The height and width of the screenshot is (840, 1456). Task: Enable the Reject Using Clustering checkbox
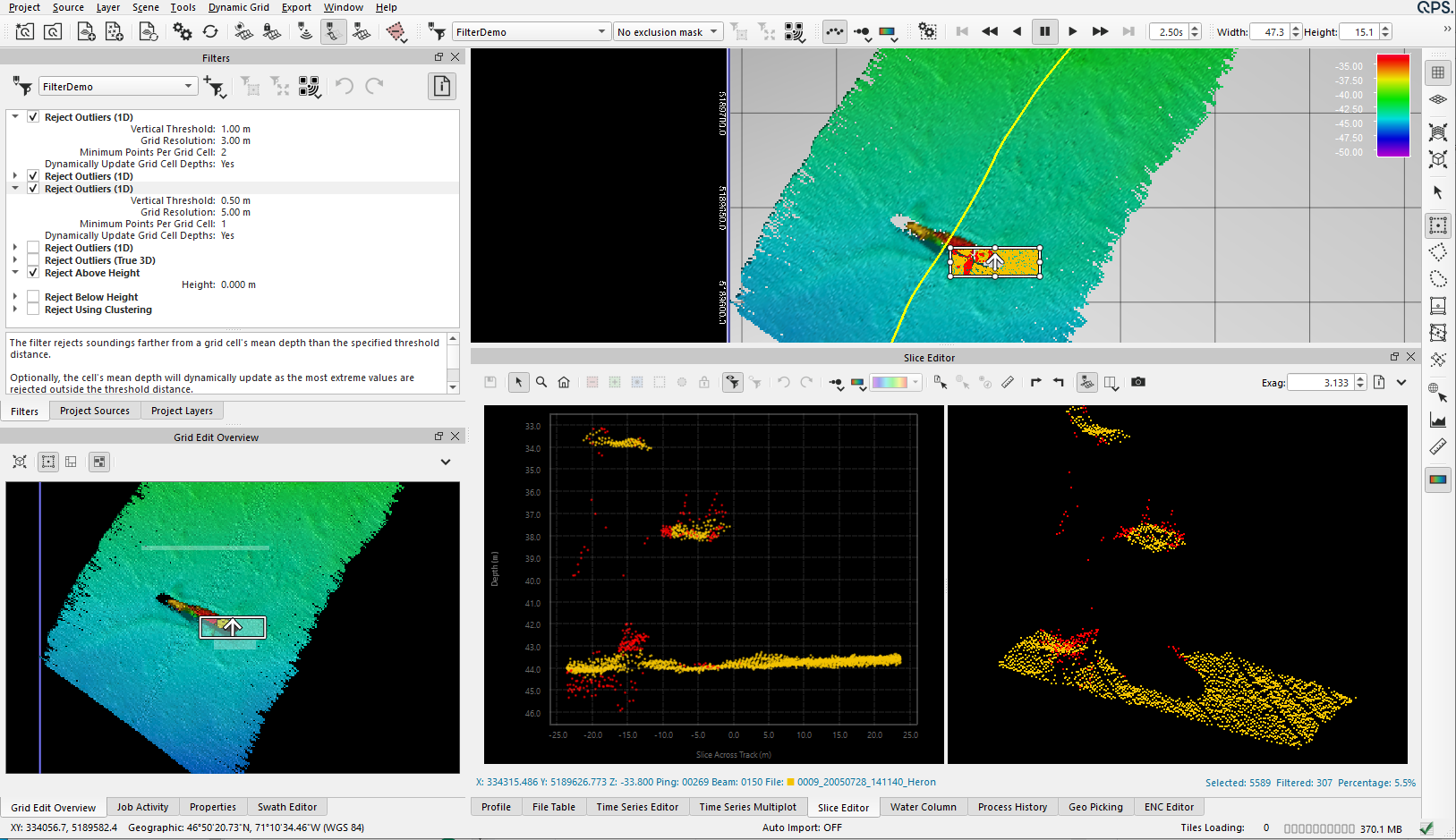pyautogui.click(x=33, y=310)
